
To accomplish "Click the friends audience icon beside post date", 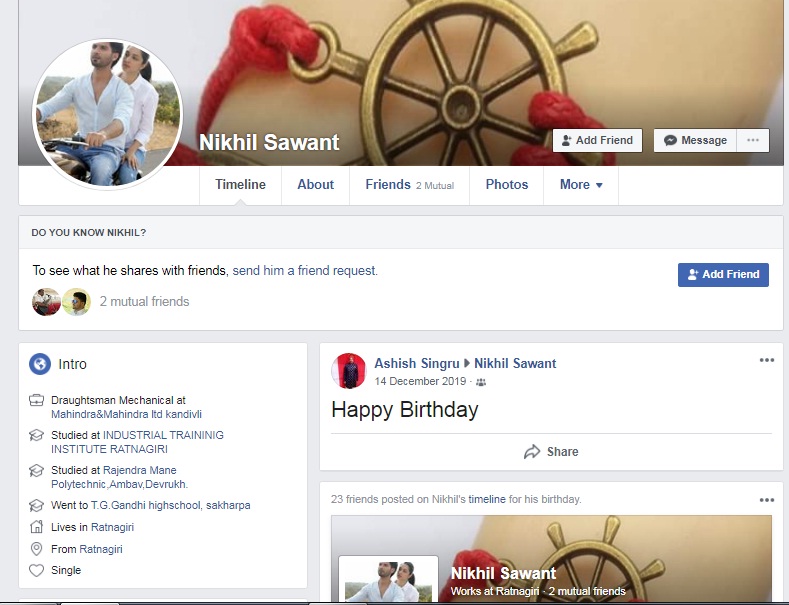I will coord(481,383).
